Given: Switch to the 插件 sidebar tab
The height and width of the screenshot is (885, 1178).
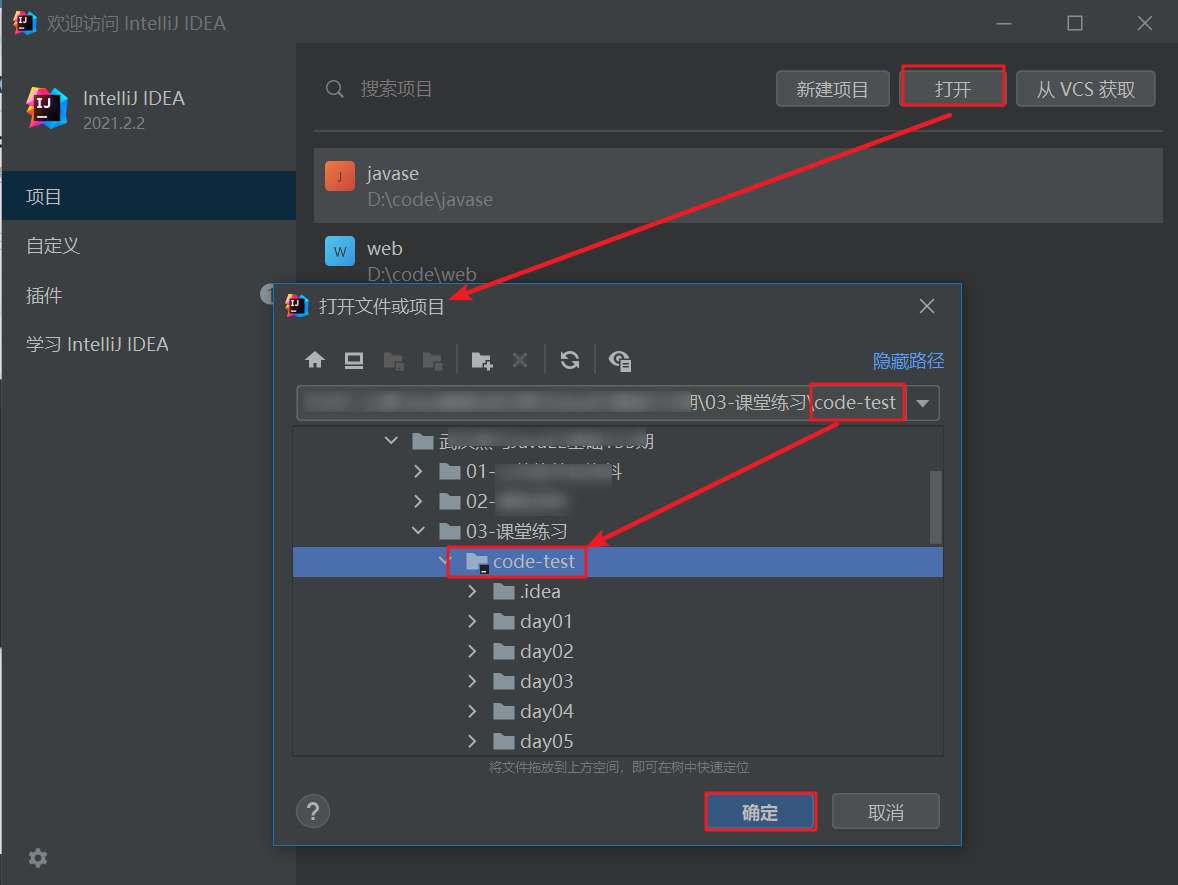Looking at the screenshot, I should pyautogui.click(x=149, y=295).
